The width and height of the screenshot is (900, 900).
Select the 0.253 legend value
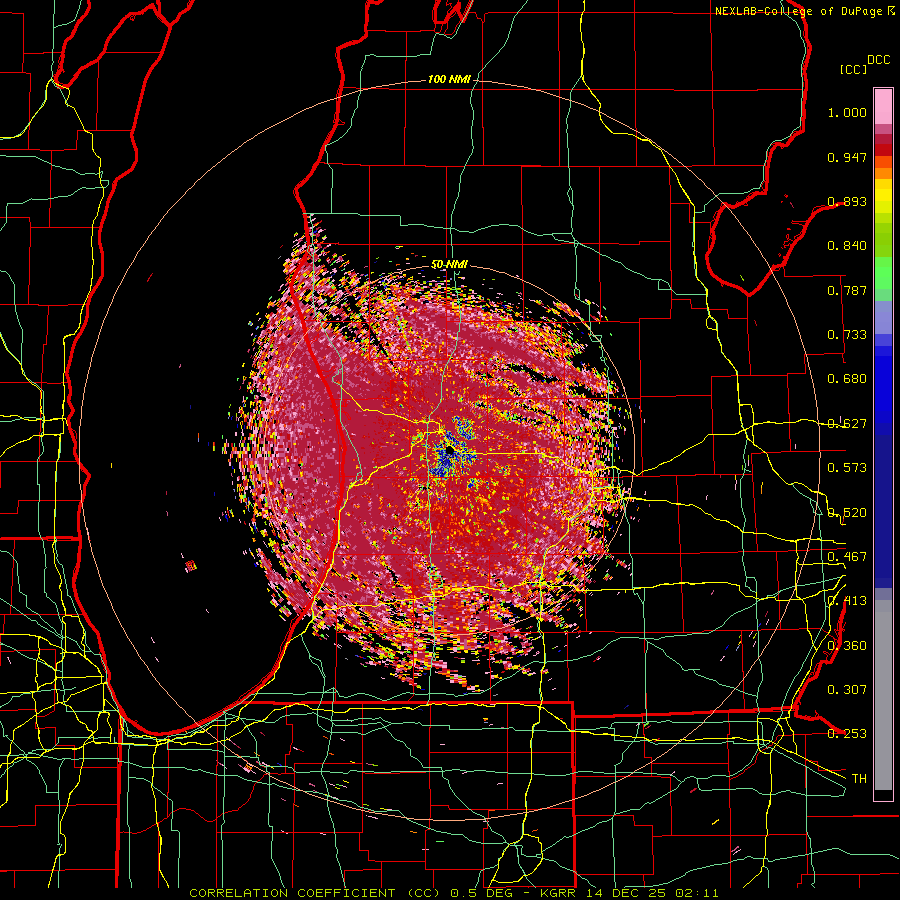click(x=847, y=734)
